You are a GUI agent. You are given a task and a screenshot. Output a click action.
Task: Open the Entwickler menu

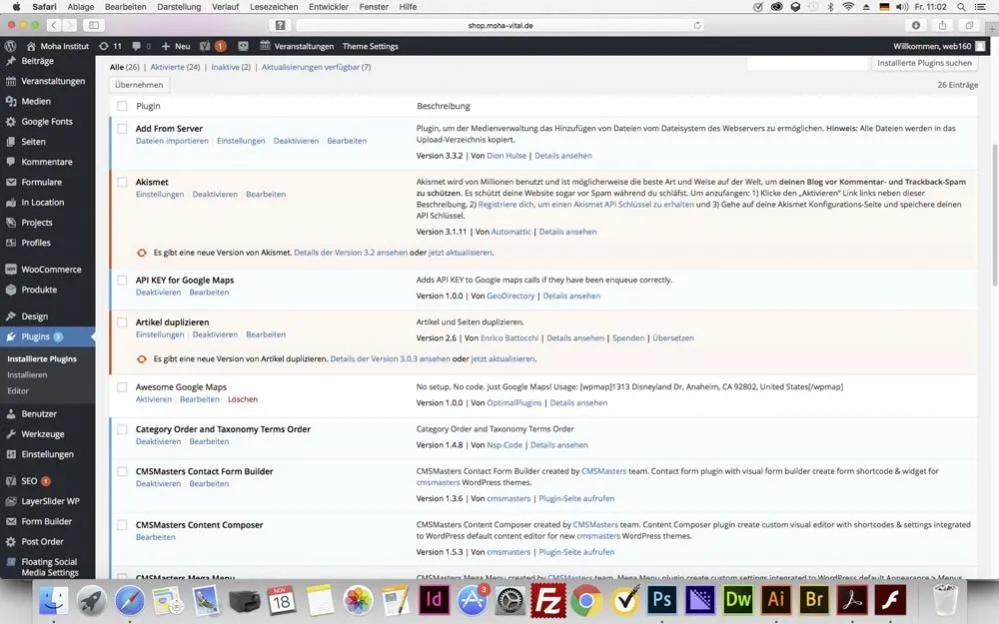point(328,6)
